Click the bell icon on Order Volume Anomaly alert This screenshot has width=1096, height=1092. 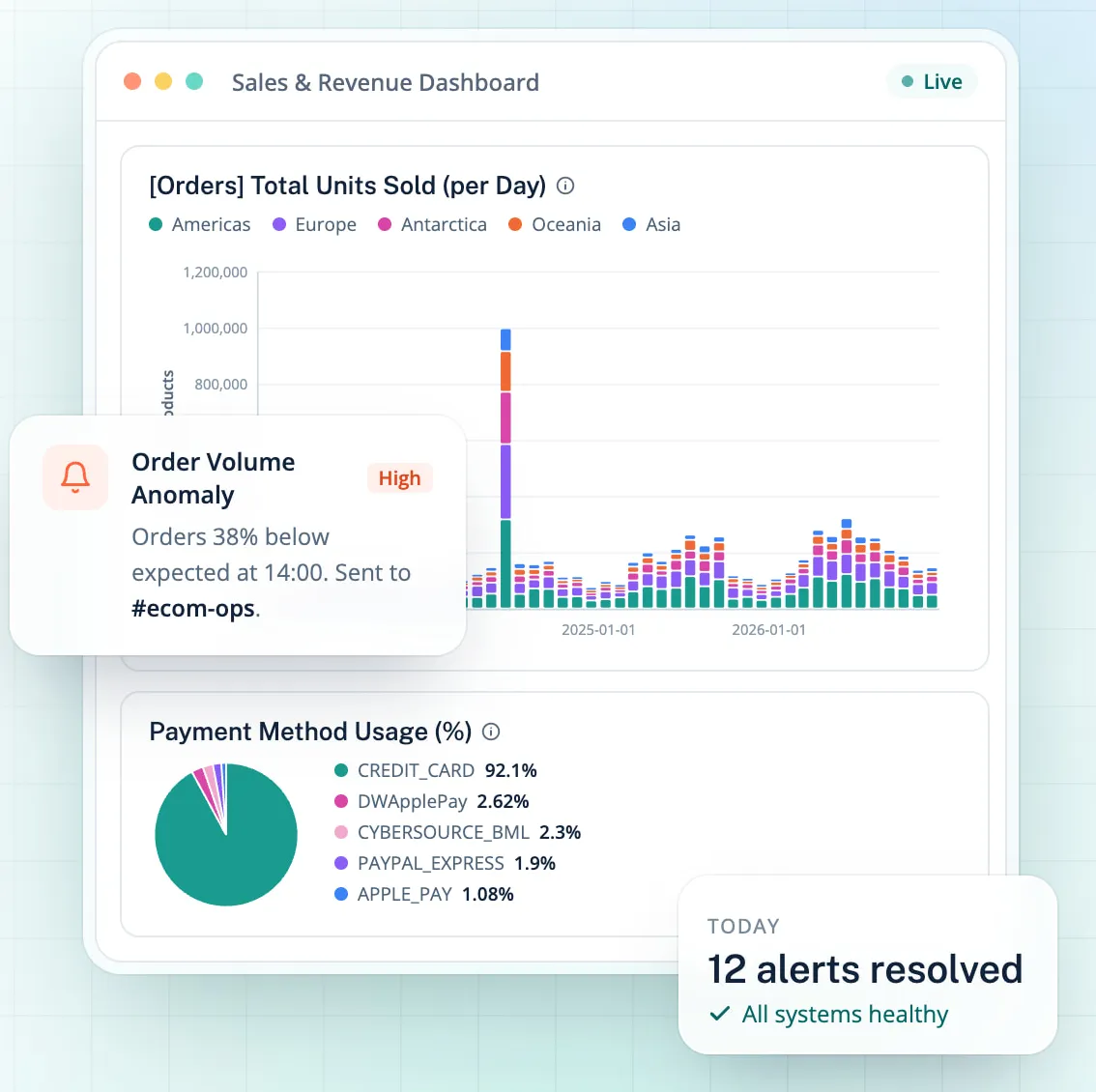pos(75,477)
